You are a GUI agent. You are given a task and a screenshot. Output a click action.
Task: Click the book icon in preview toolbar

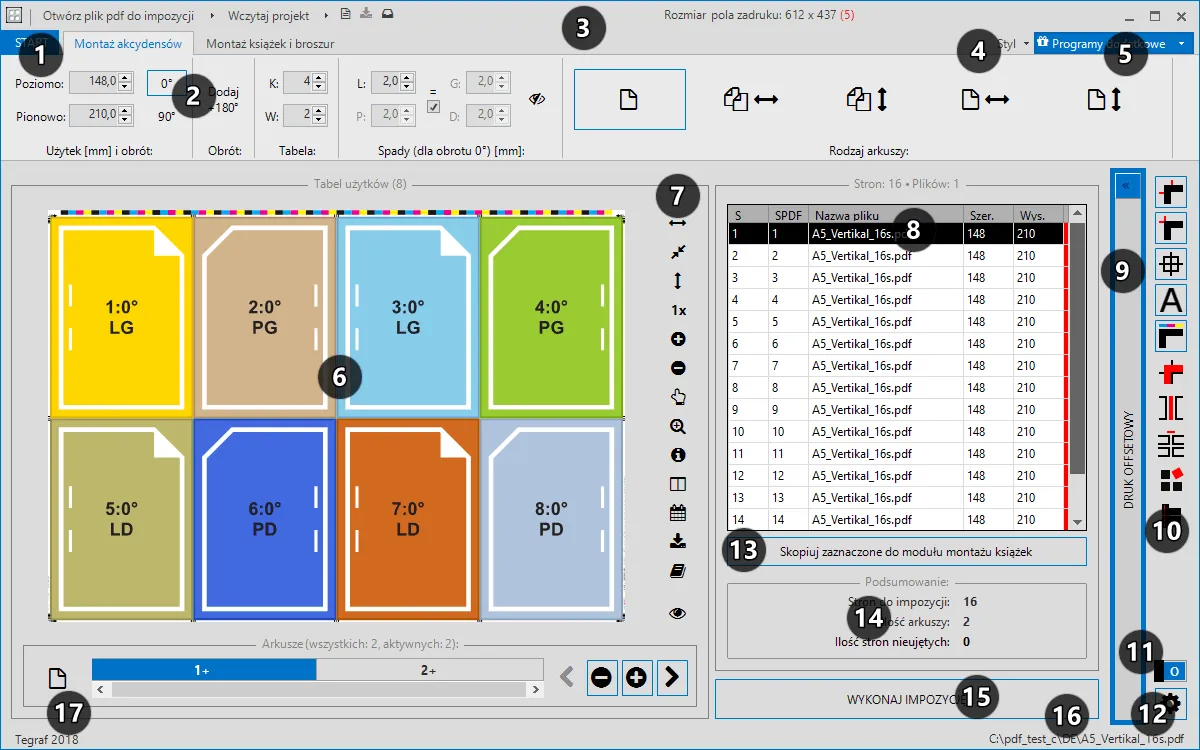click(x=678, y=570)
